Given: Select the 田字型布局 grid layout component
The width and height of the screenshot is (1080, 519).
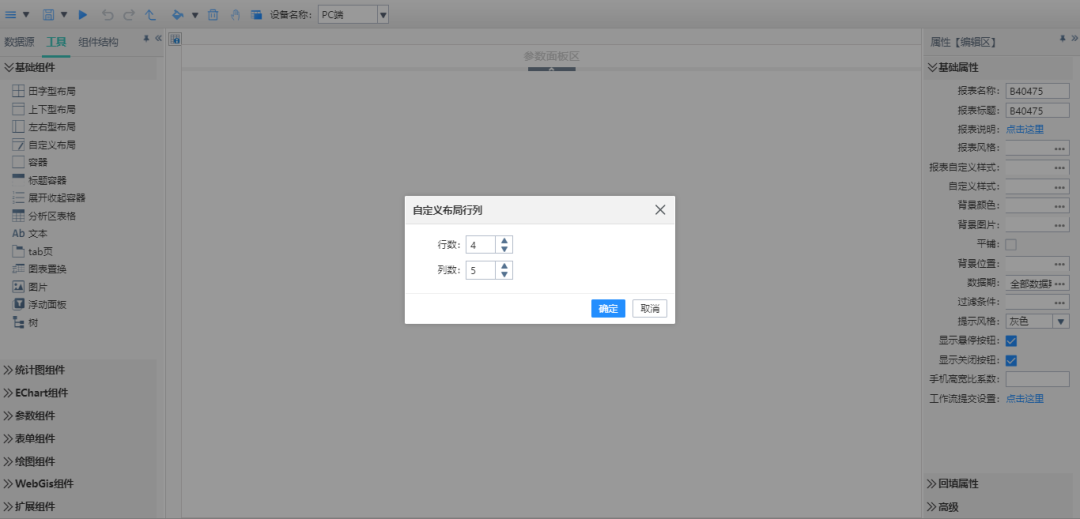Looking at the screenshot, I should (x=44, y=91).
